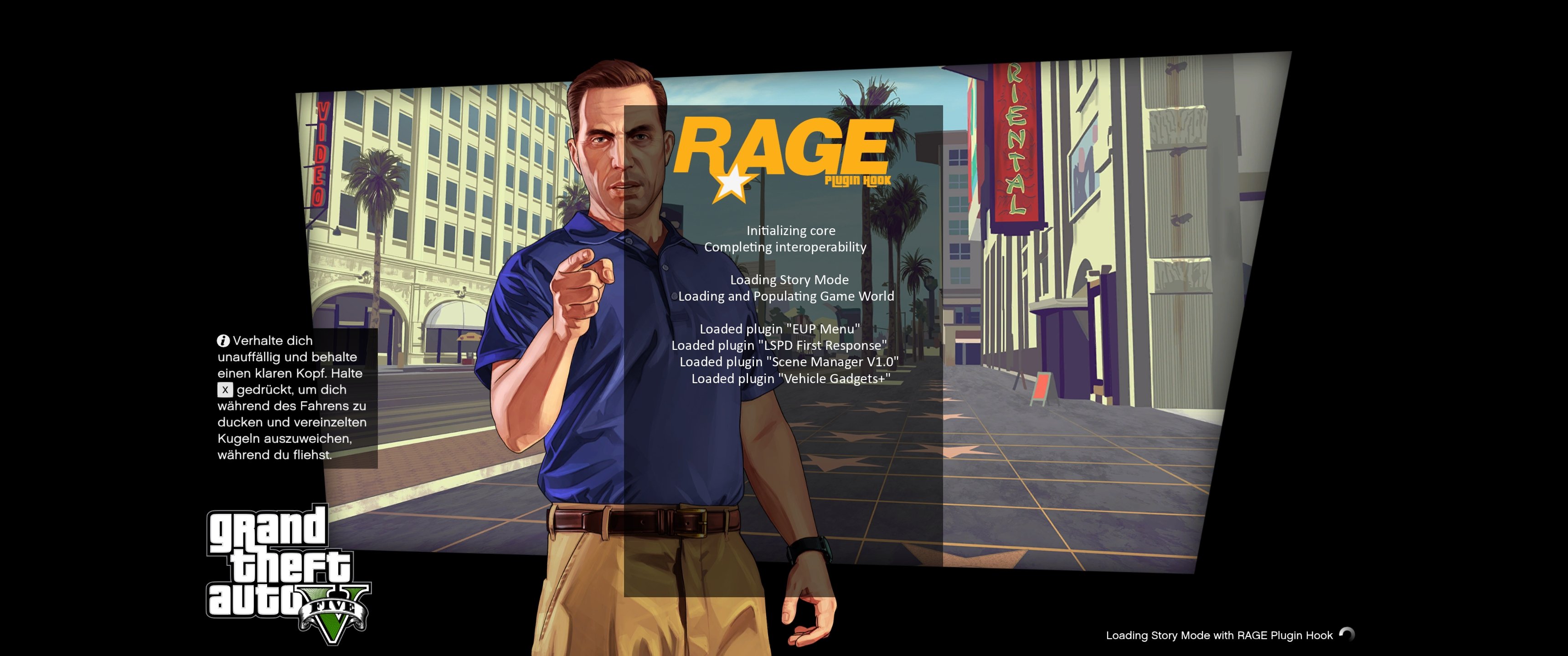Click "Loading and Populating Game World" line
1568x656 pixels.
coord(786,297)
